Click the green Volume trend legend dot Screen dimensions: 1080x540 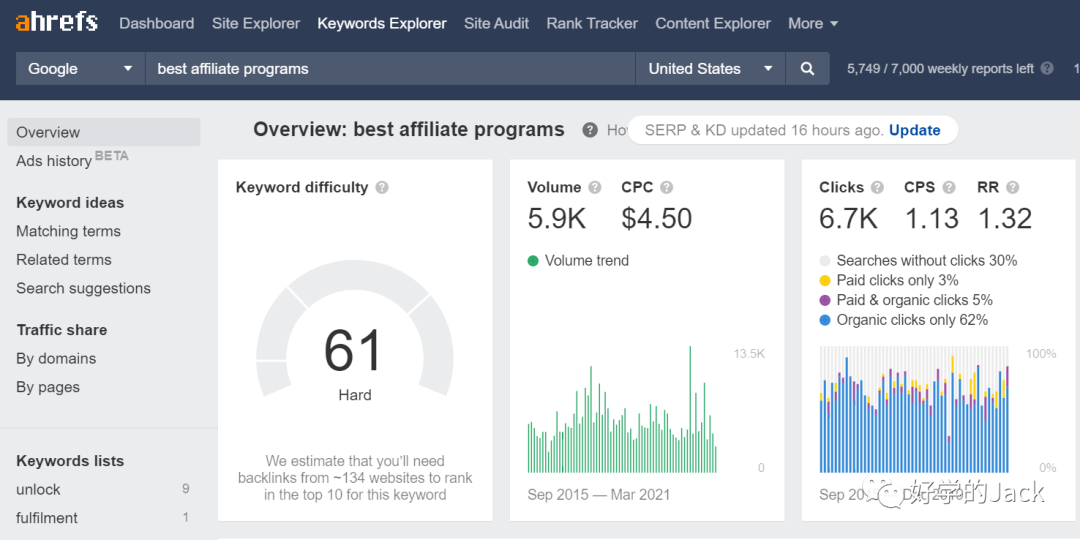click(x=532, y=260)
